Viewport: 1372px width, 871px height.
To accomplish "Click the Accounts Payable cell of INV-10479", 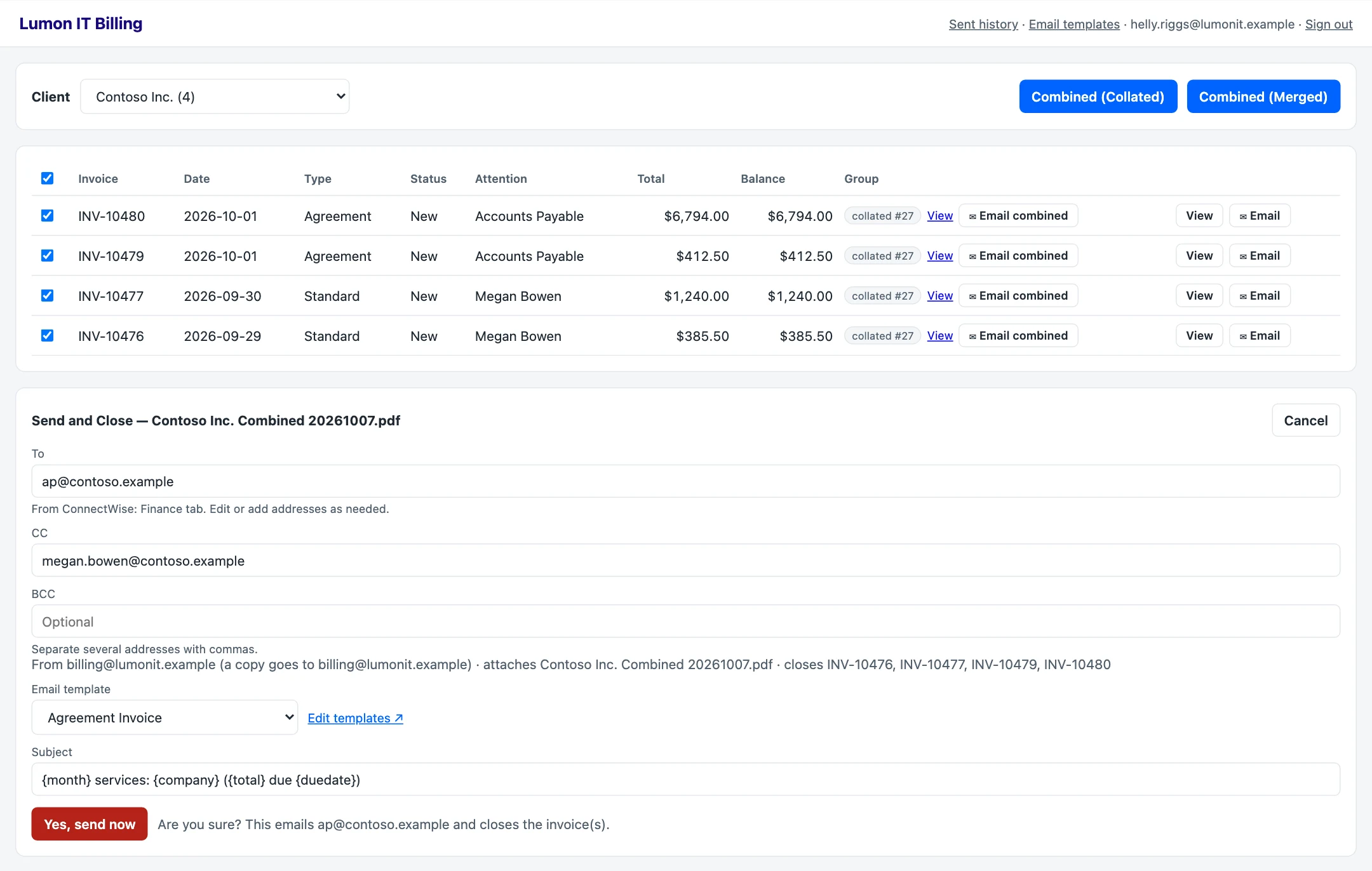I will (x=529, y=256).
